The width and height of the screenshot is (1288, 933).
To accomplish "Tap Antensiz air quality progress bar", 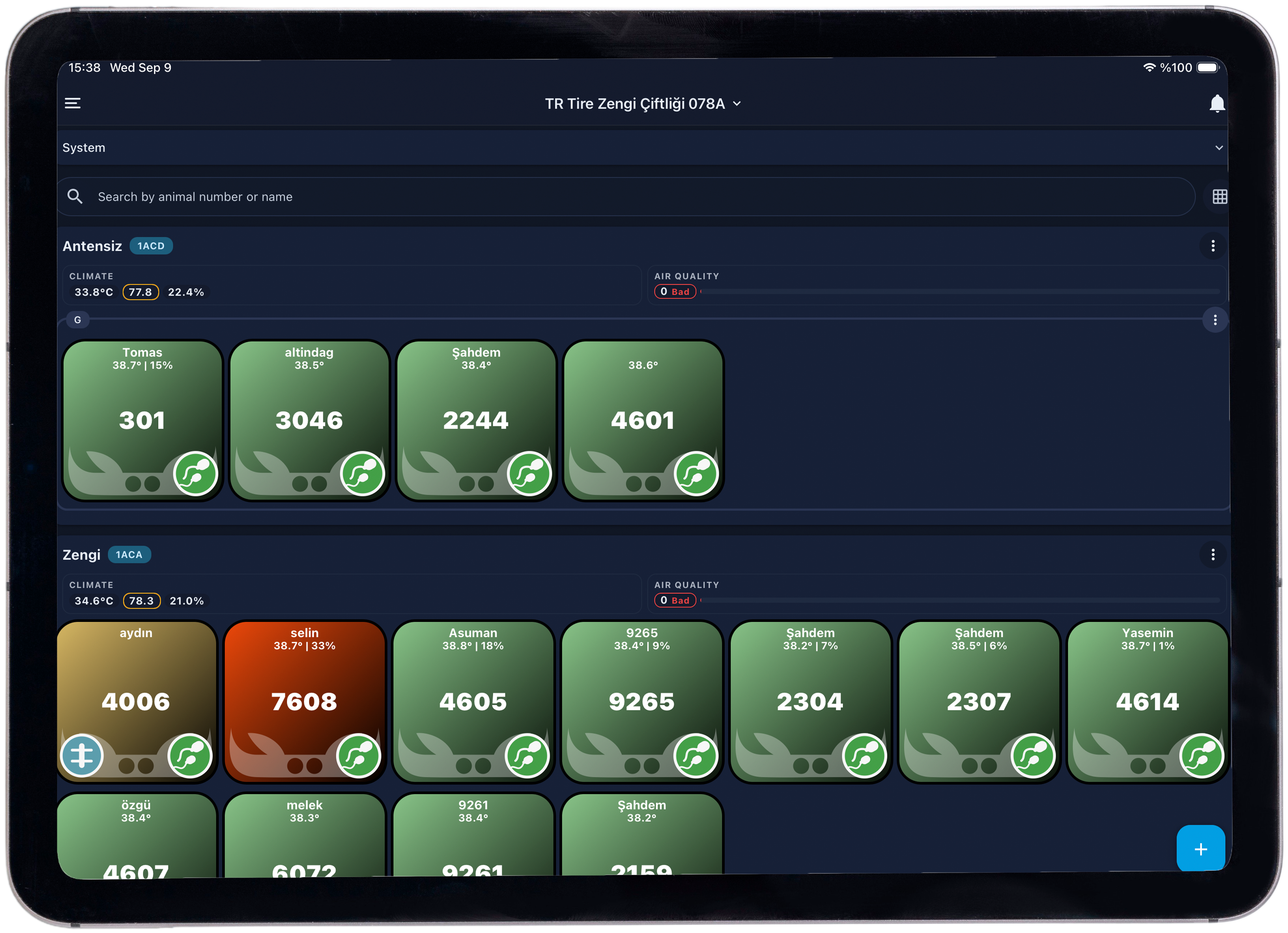I will (x=960, y=292).
